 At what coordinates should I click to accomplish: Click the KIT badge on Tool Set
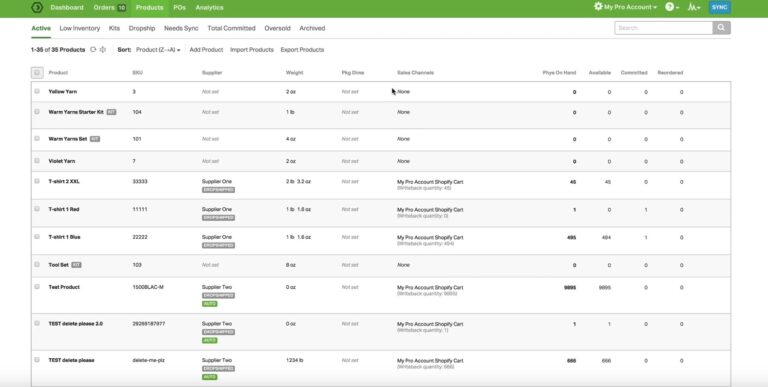[x=76, y=265]
